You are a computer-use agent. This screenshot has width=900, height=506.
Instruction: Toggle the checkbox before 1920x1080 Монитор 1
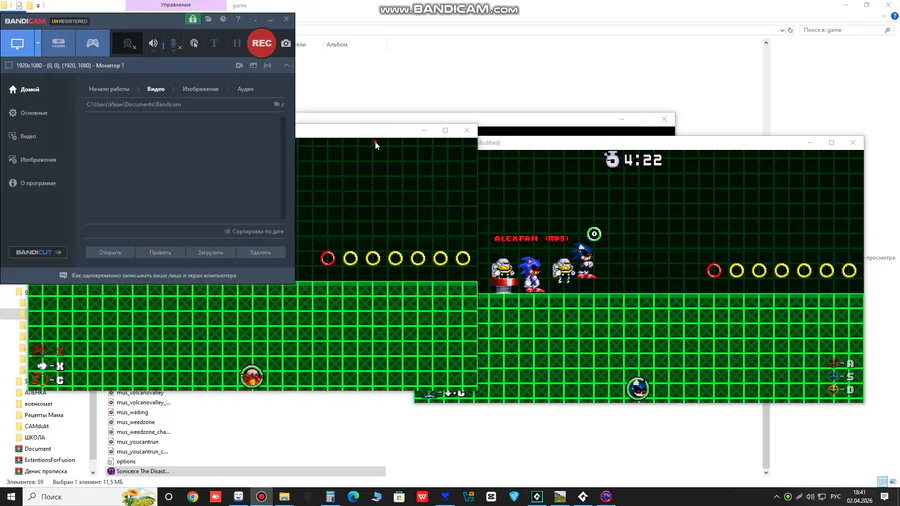[9, 65]
